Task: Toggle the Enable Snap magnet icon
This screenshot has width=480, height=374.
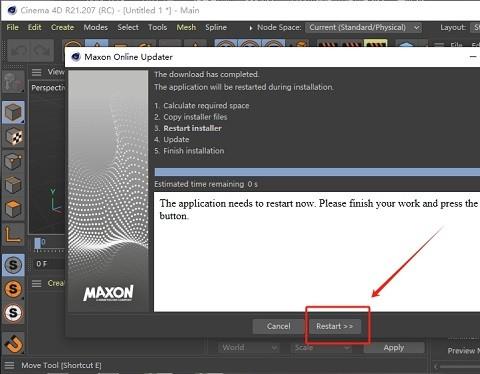Action: (13, 343)
